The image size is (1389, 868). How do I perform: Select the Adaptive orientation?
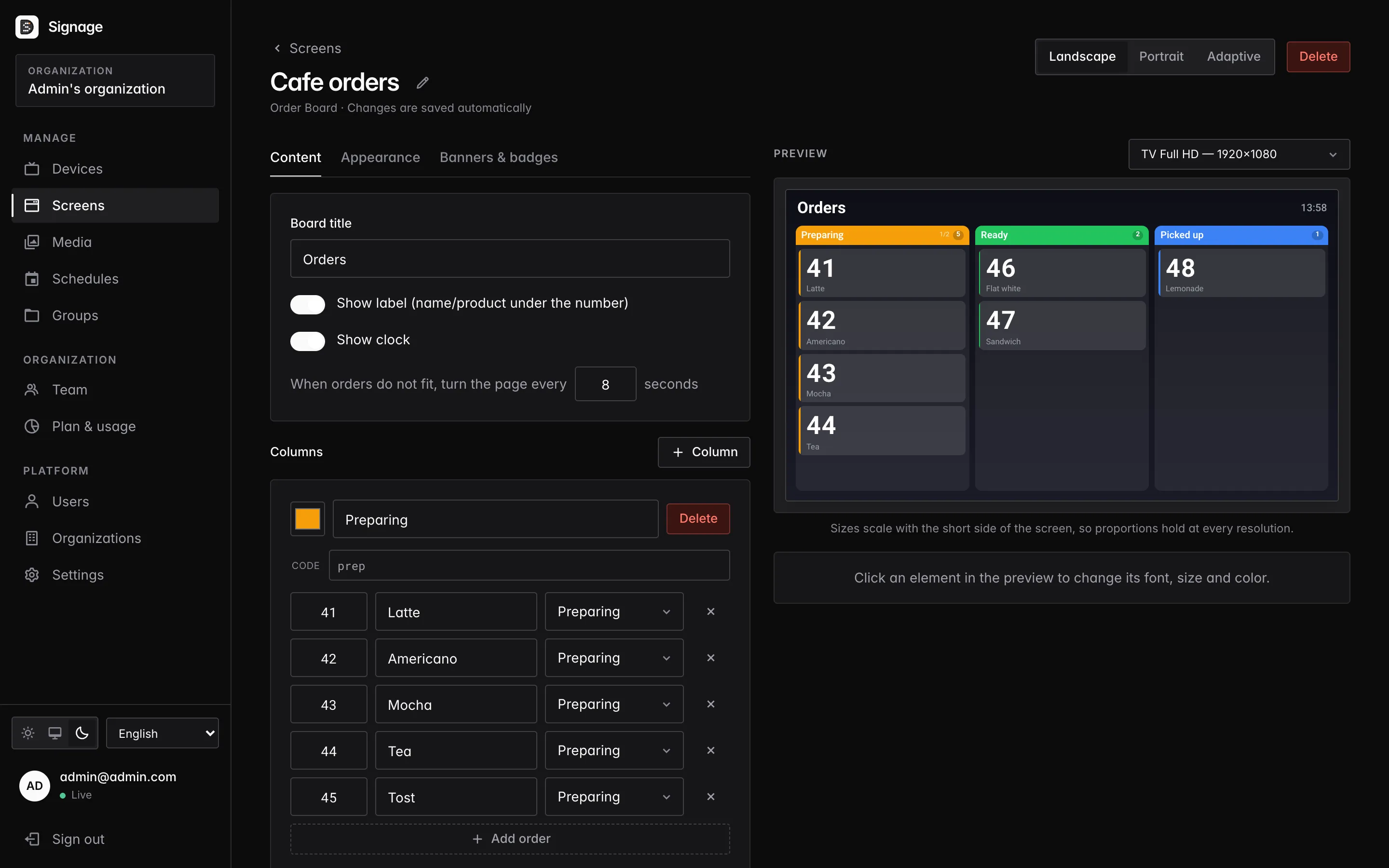1233,57
